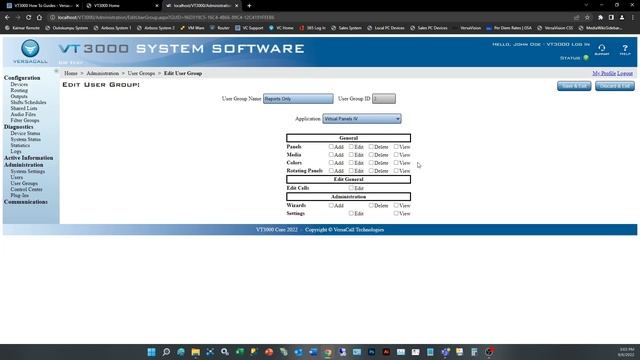The height and width of the screenshot is (360, 640).
Task: Open Photoshop from the taskbar
Action: pos(371,352)
